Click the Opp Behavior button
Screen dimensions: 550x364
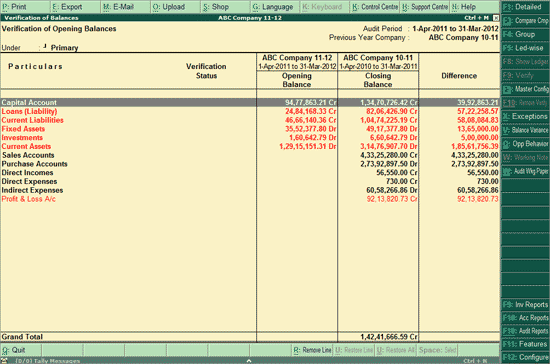(x=525, y=144)
